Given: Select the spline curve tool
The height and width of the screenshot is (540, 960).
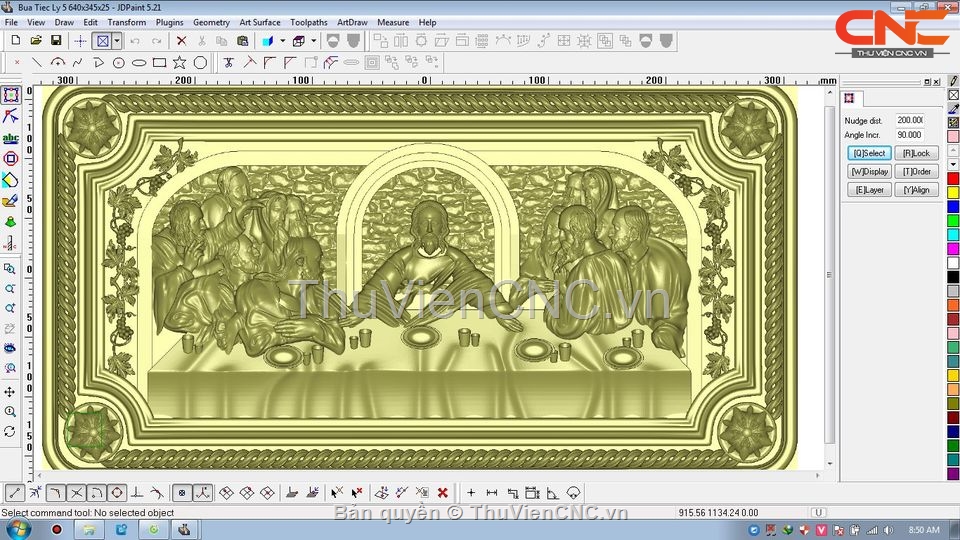Looking at the screenshot, I should (x=78, y=62).
